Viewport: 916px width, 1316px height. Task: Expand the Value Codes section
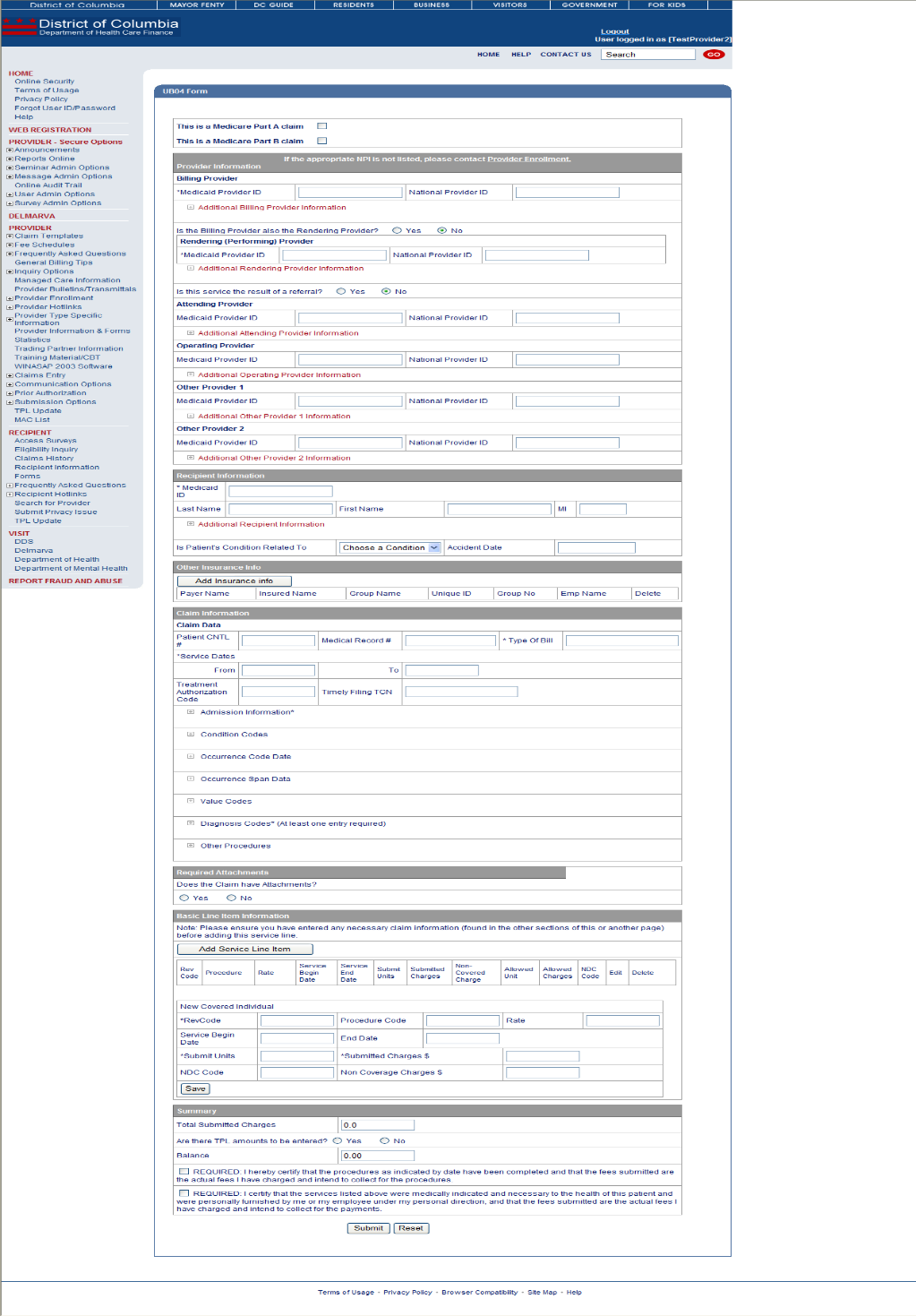tap(191, 801)
